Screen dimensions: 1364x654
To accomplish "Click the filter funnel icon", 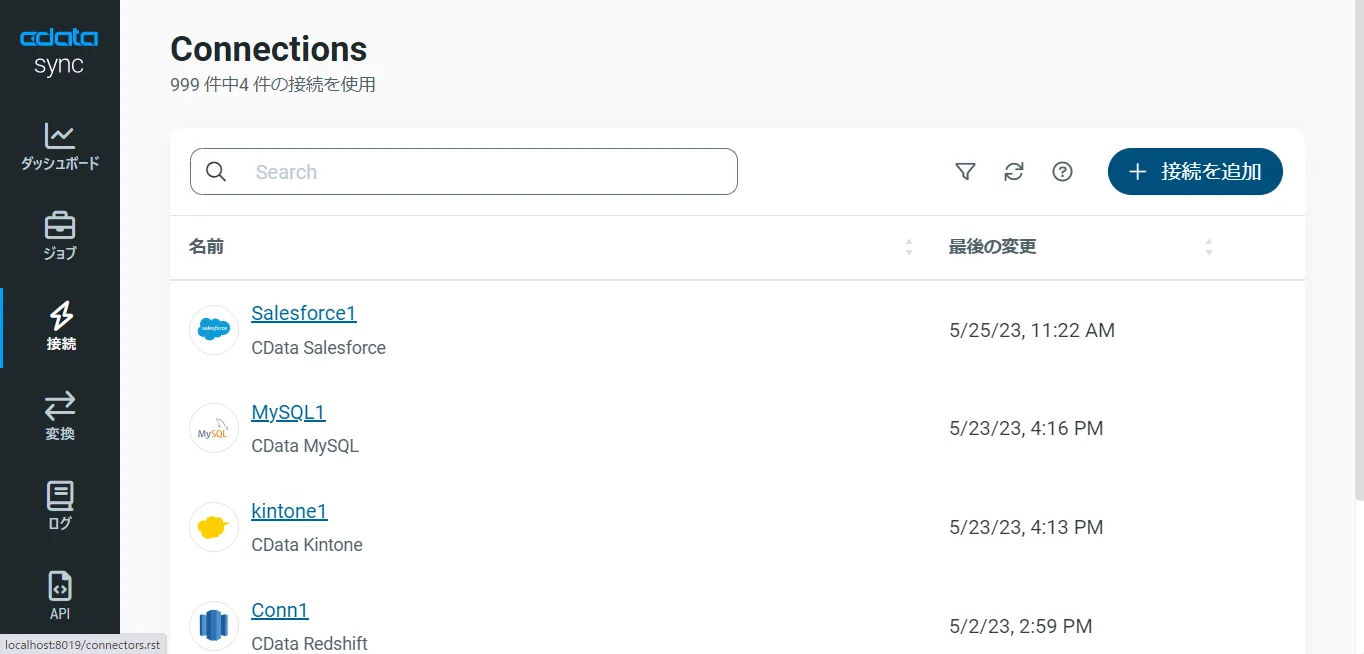I will pos(965,172).
